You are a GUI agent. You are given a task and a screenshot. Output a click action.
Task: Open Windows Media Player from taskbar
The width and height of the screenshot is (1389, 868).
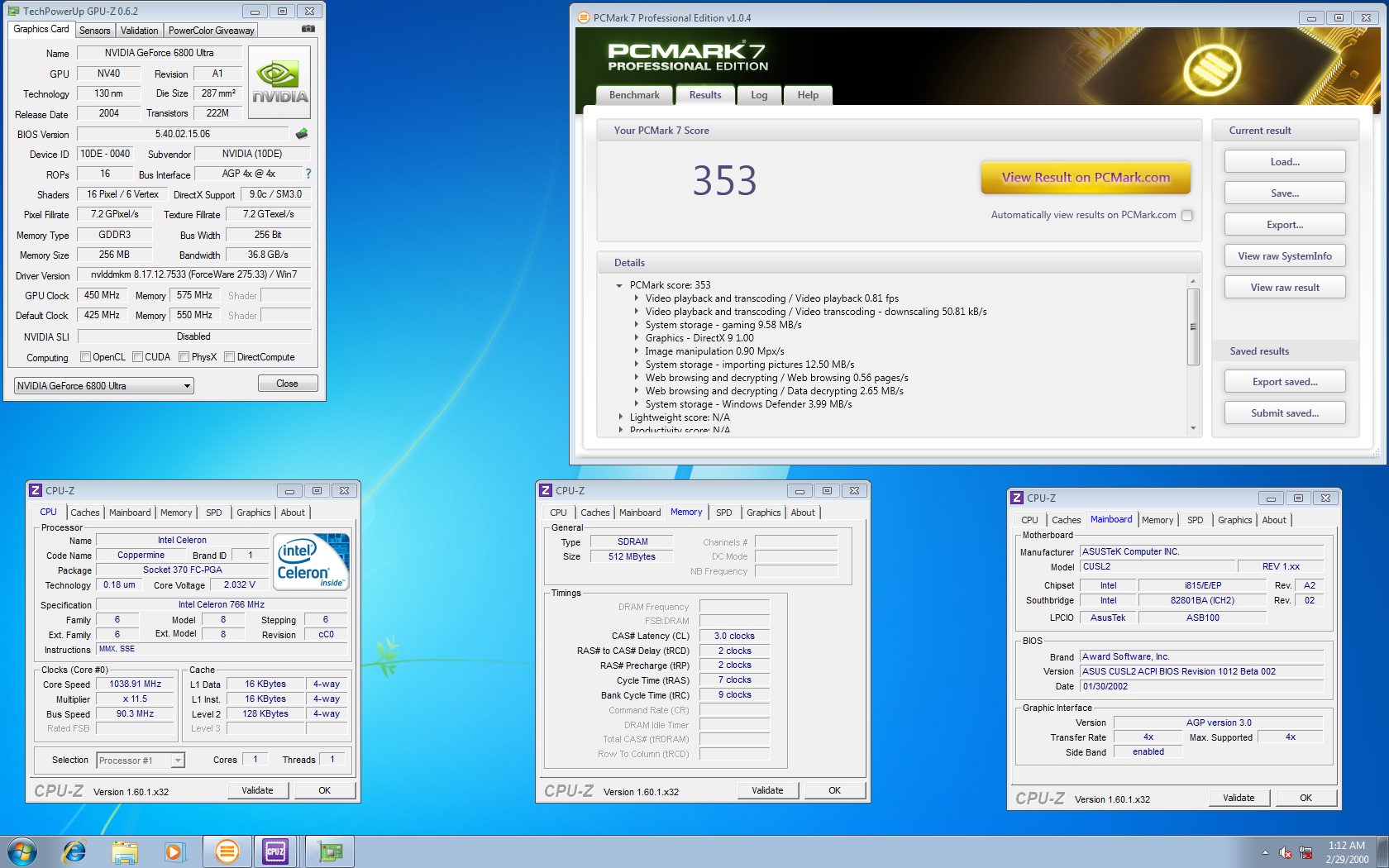pyautogui.click(x=174, y=851)
